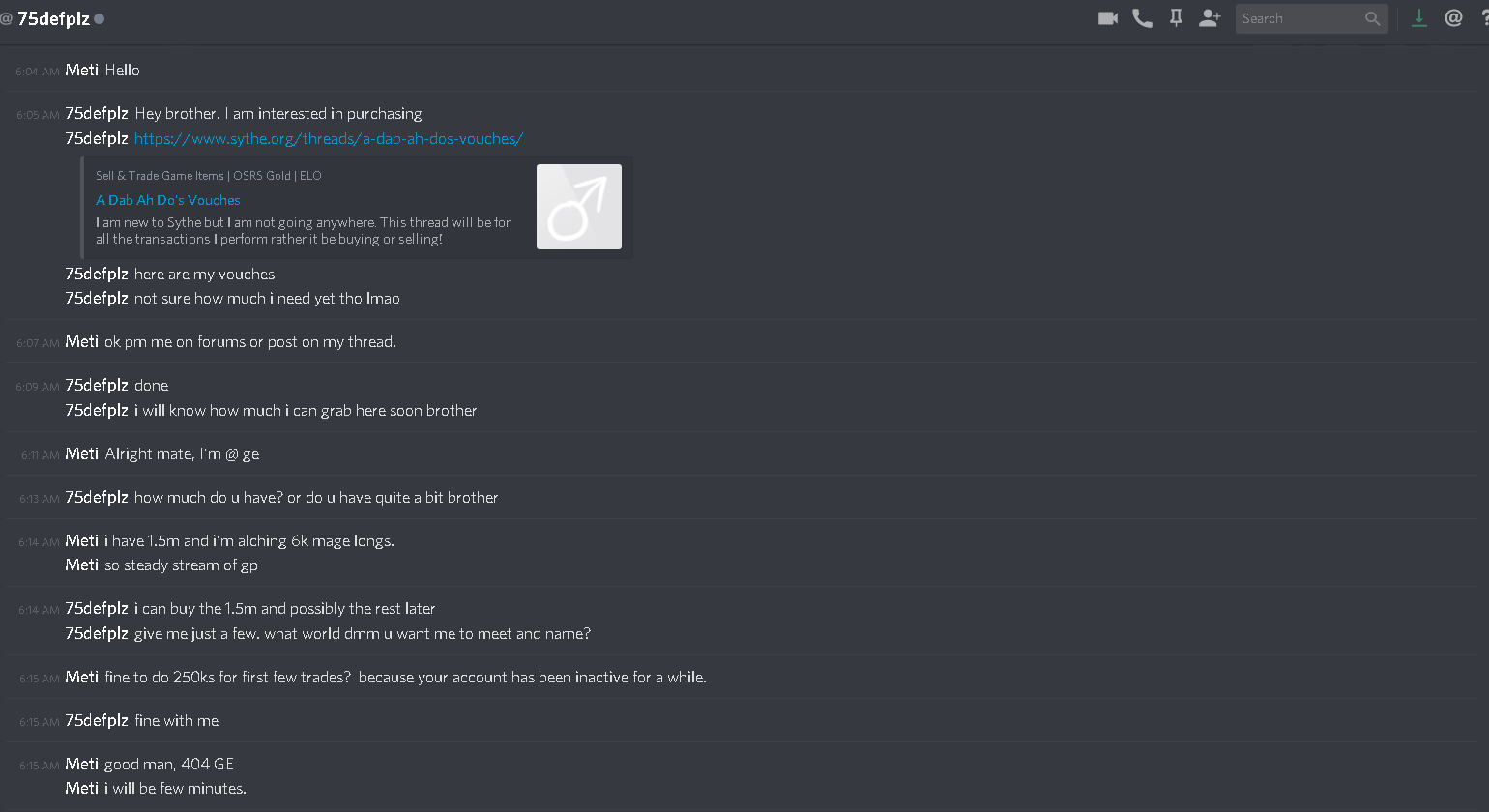Start a voice call
Screen dimensions: 1489x812
click(x=1142, y=18)
